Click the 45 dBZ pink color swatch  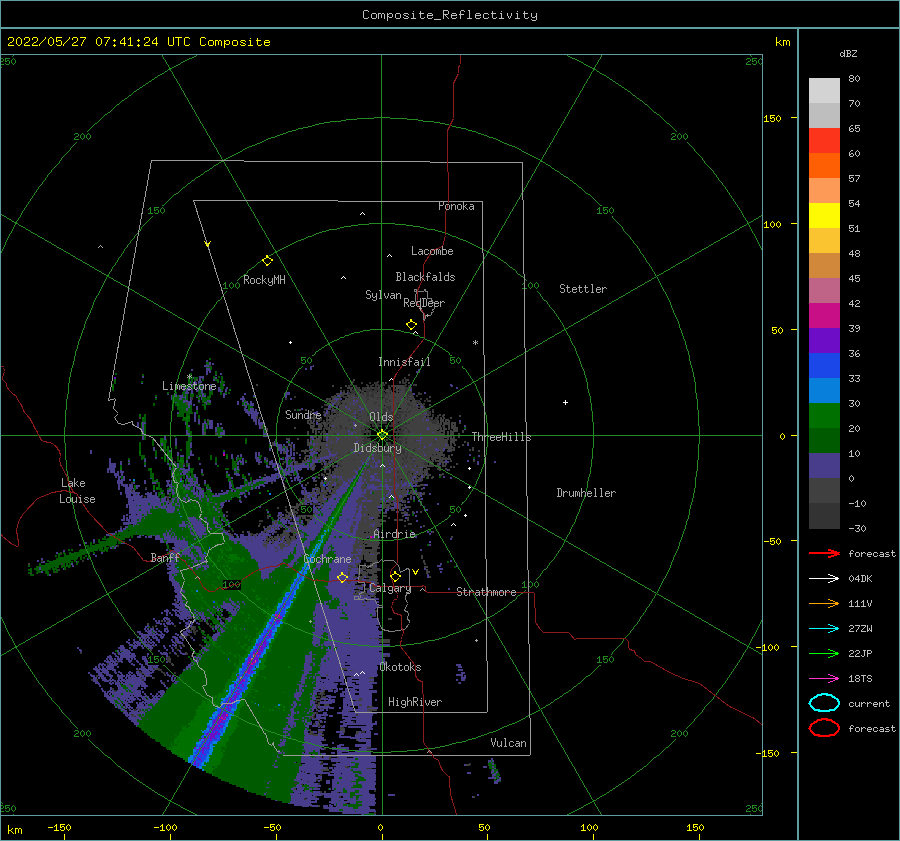click(x=824, y=290)
